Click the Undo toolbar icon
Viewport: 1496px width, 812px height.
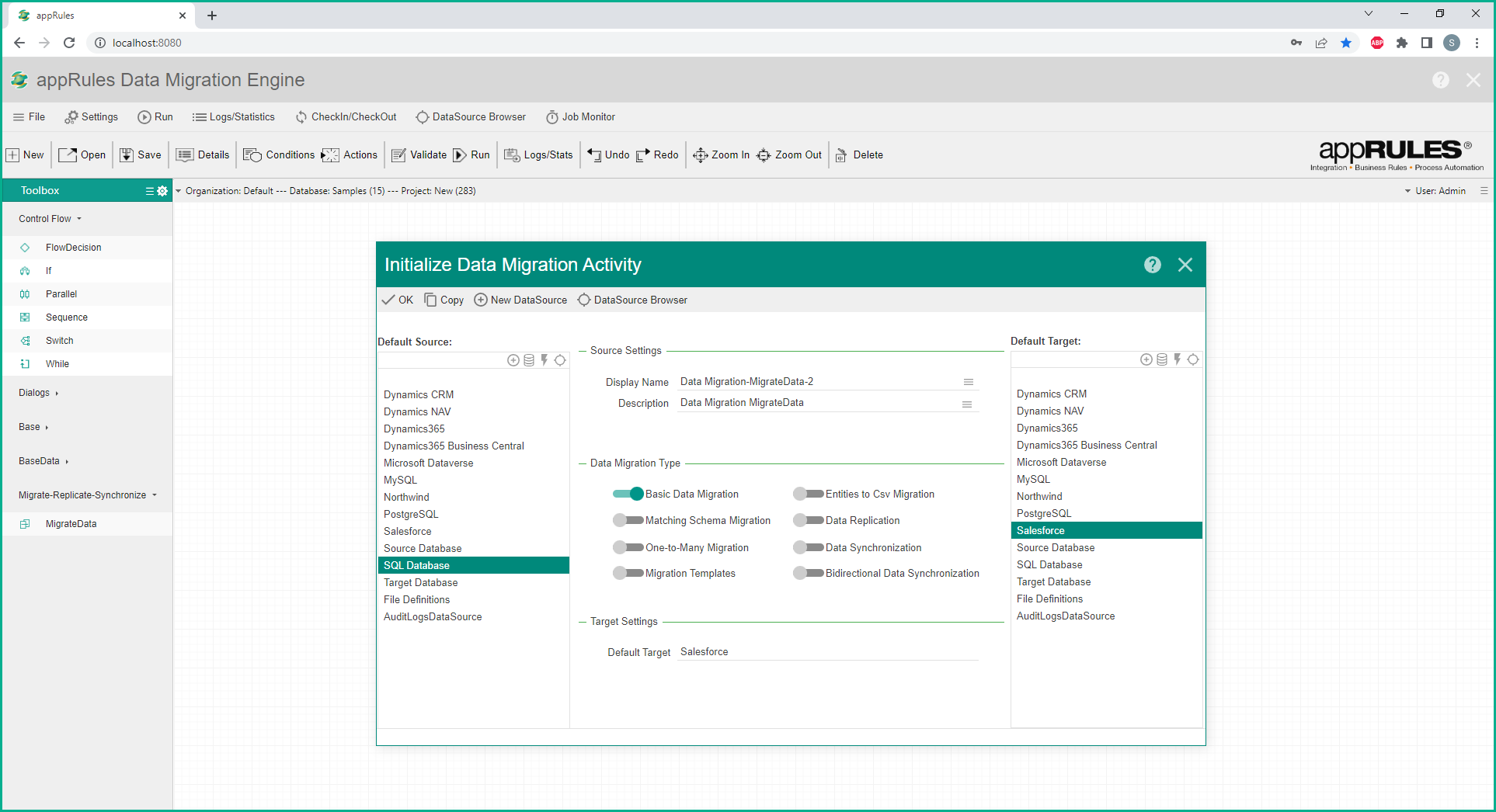594,155
